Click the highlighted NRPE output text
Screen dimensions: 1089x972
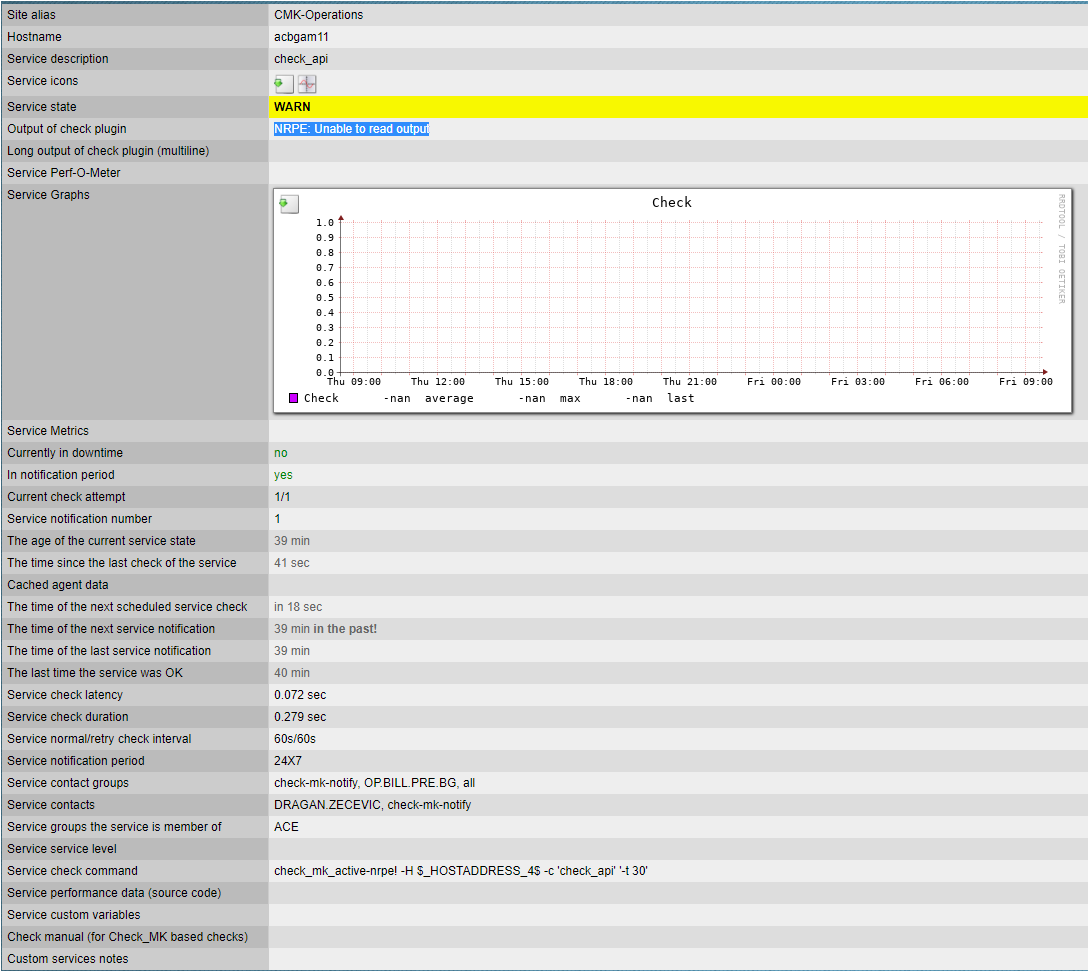[x=351, y=129]
